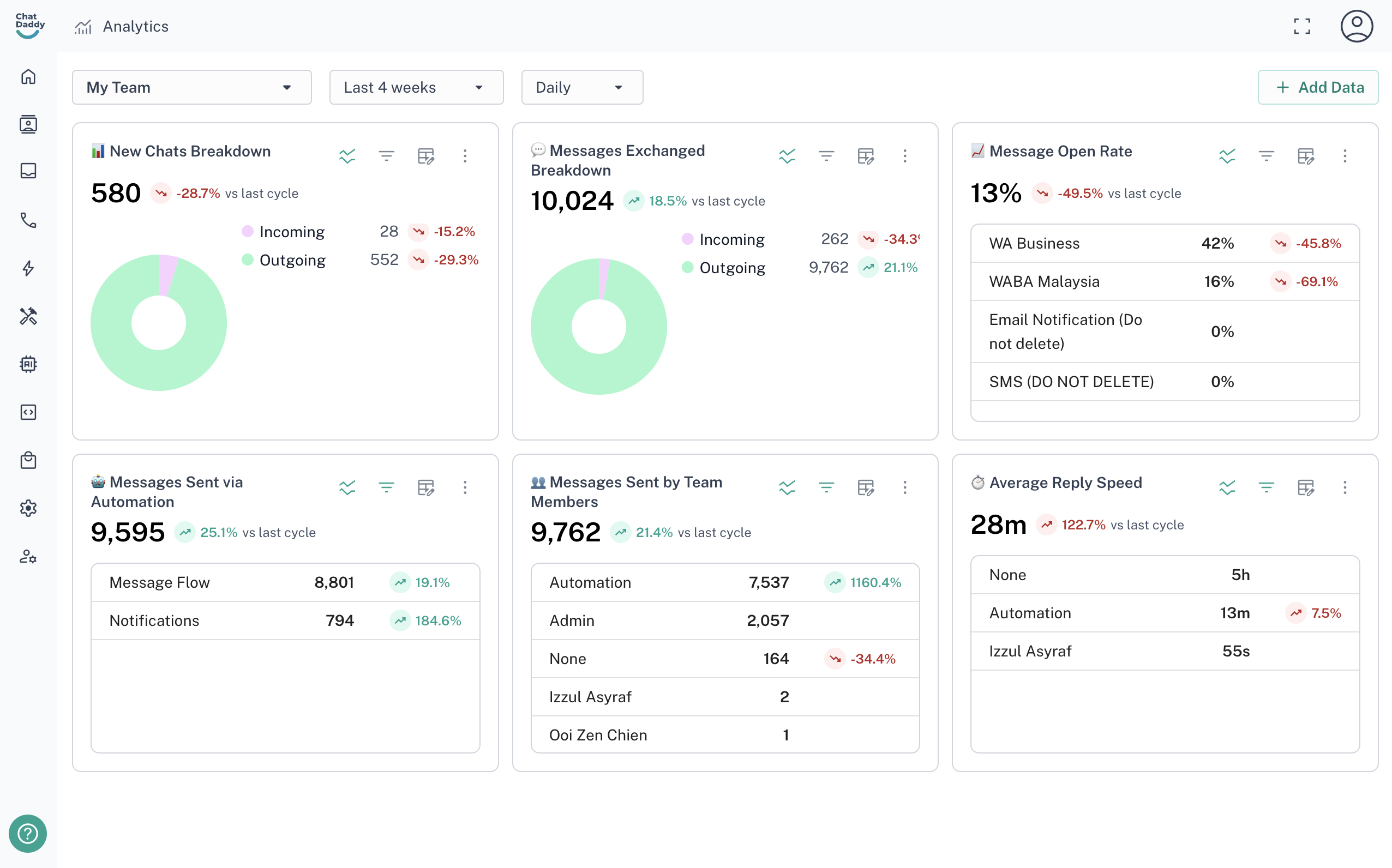Open the Daily interval dropdown
Screen dimensions: 1392x868
[581, 87]
